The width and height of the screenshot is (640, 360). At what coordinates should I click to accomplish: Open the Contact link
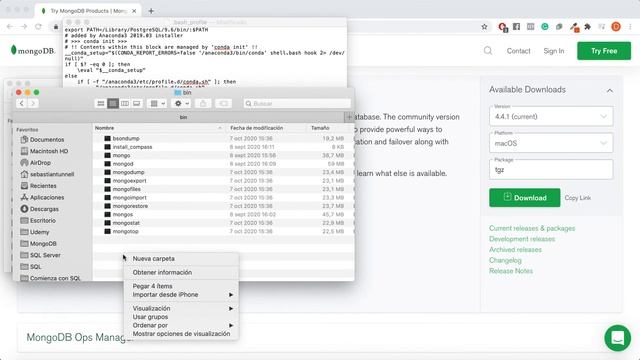pyautogui.click(x=518, y=51)
